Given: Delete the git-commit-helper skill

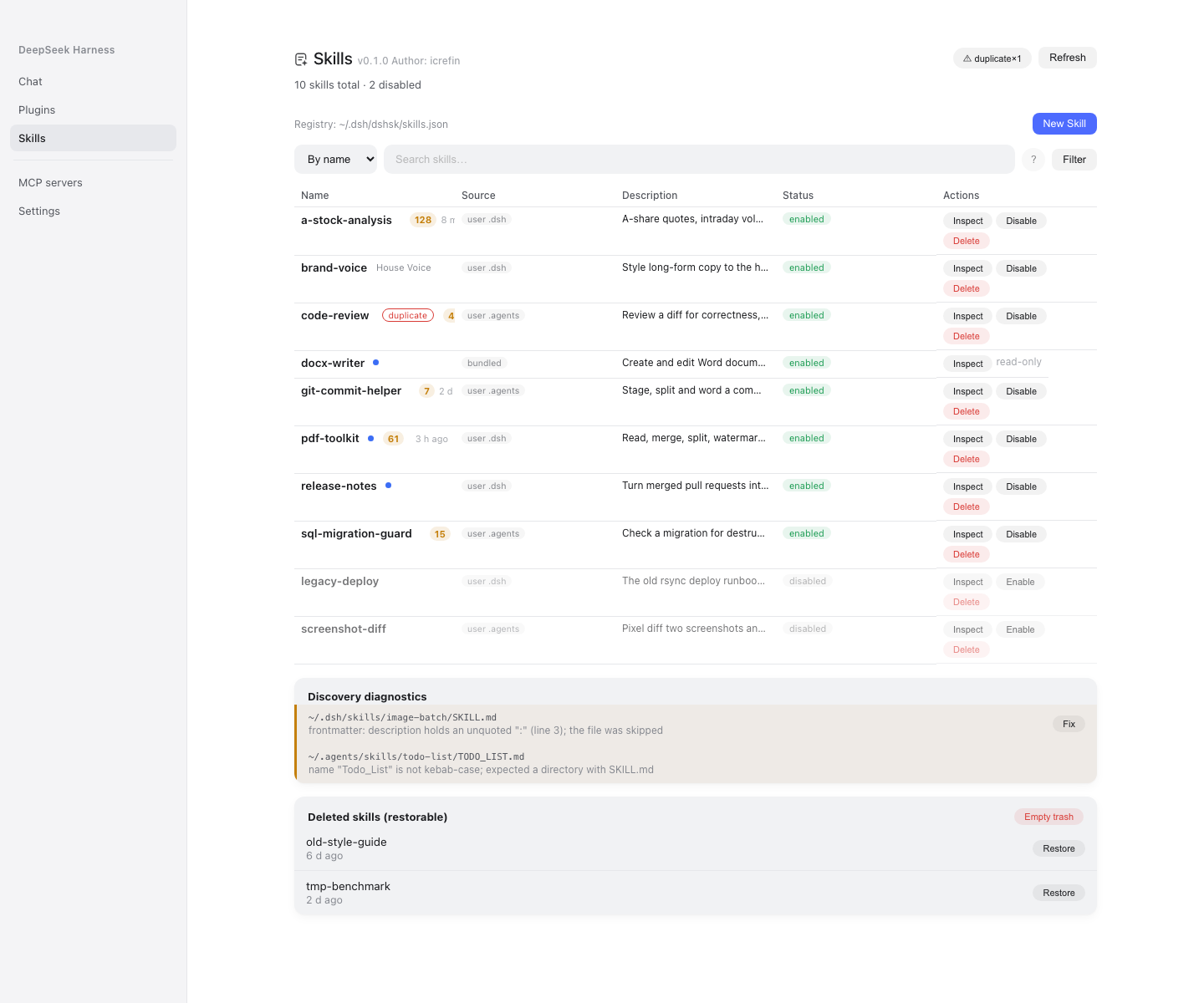Looking at the screenshot, I should (966, 411).
